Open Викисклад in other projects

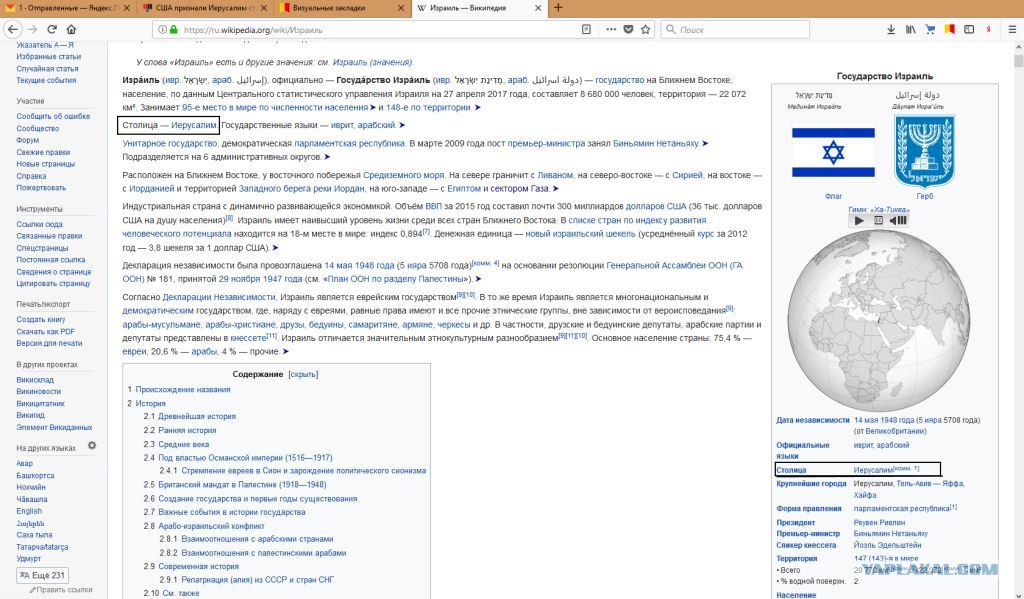[35, 380]
